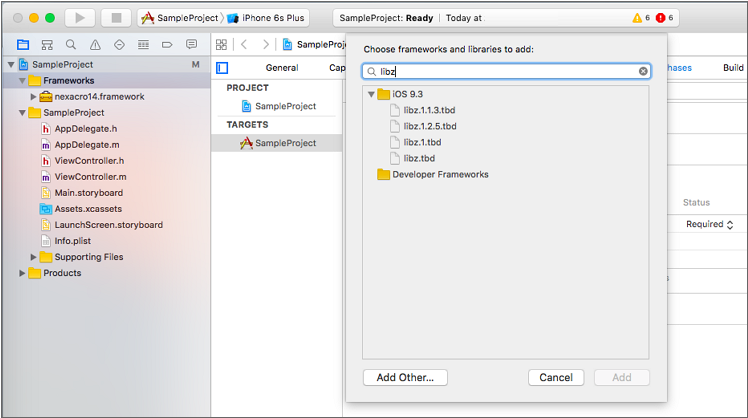Viewport: 748px width, 418px height.
Task: Open the Issue navigator
Action: (x=95, y=45)
